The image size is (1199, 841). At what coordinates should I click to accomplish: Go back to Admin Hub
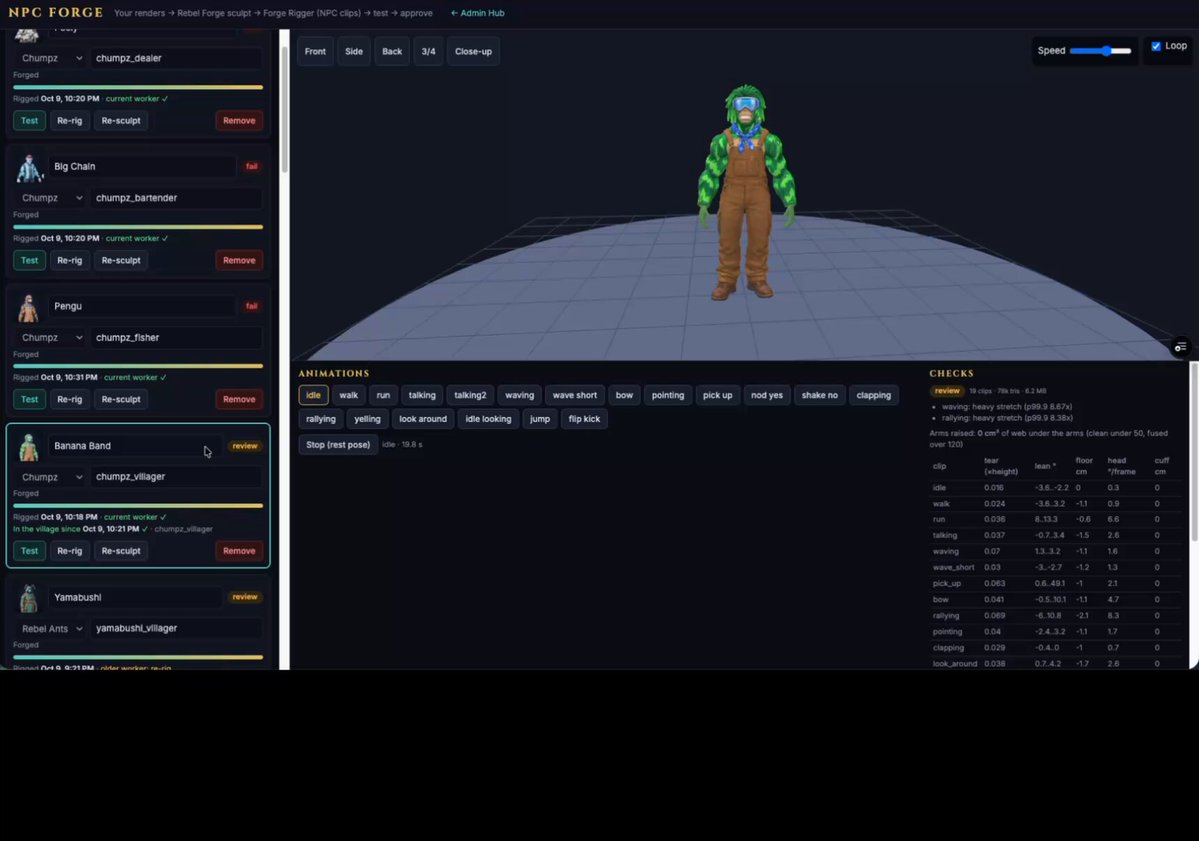[477, 13]
